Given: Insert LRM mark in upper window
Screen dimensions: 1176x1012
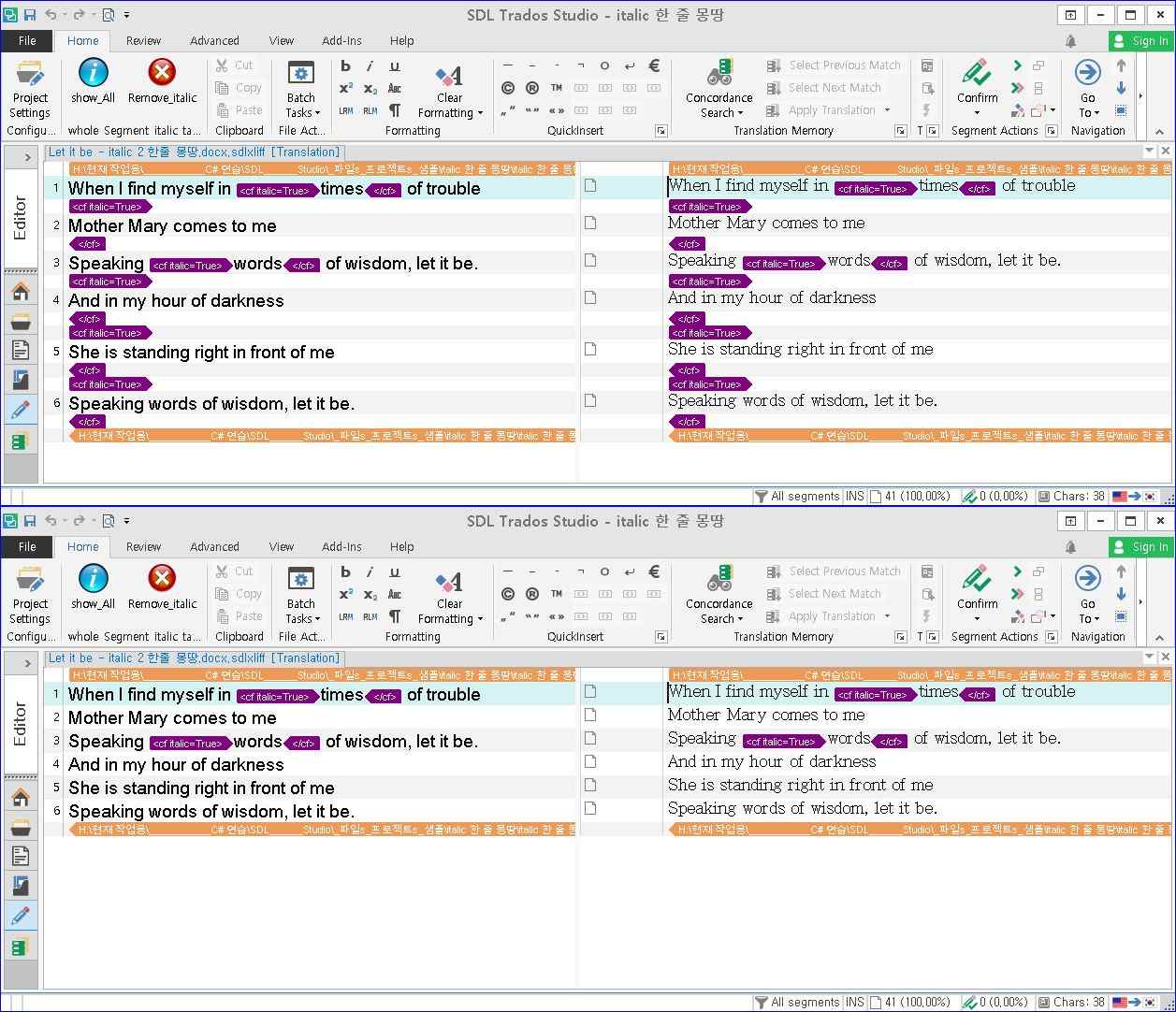Looking at the screenshot, I should point(346,110).
